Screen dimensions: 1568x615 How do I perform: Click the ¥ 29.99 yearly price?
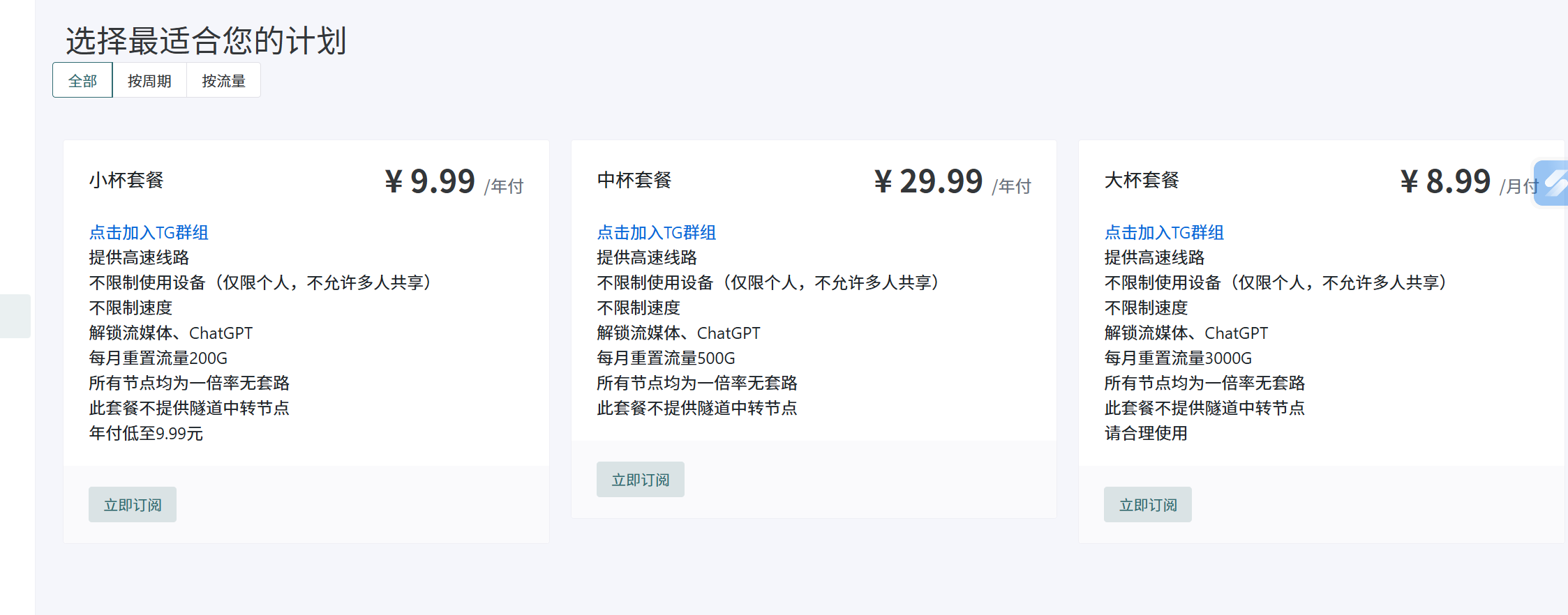point(928,181)
